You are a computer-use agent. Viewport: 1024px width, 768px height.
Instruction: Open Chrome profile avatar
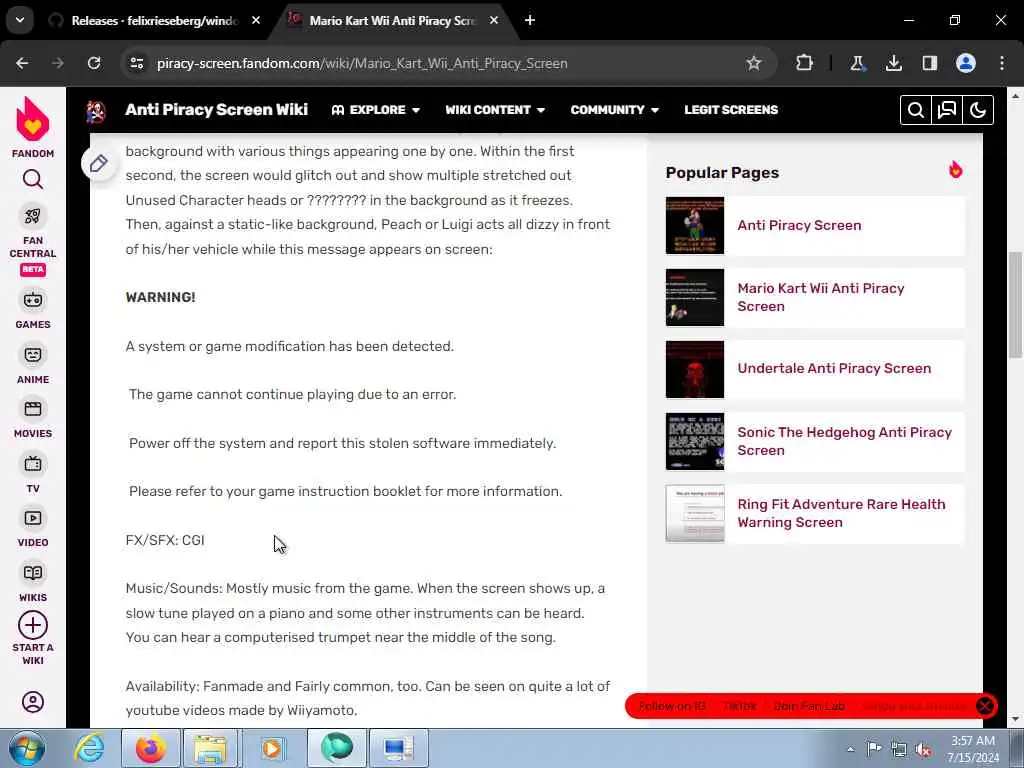tap(966, 63)
